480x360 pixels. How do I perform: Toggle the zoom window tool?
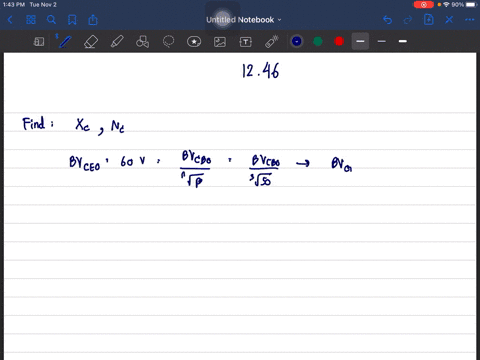click(39, 42)
